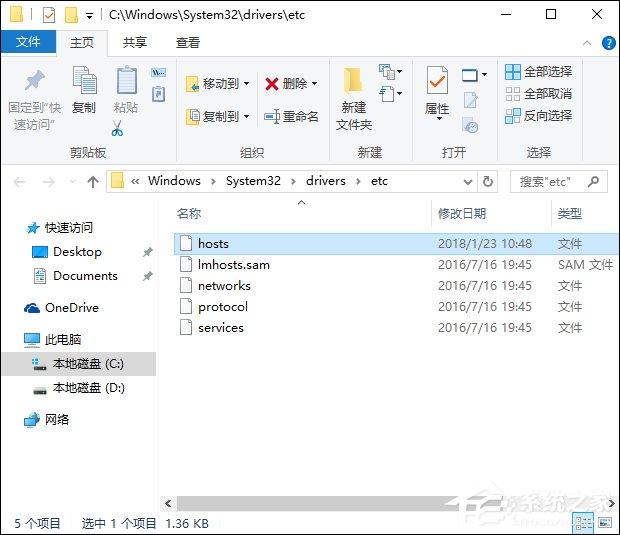Click Invert selection in the ribbon
The width and height of the screenshot is (620, 535).
[x=539, y=116]
